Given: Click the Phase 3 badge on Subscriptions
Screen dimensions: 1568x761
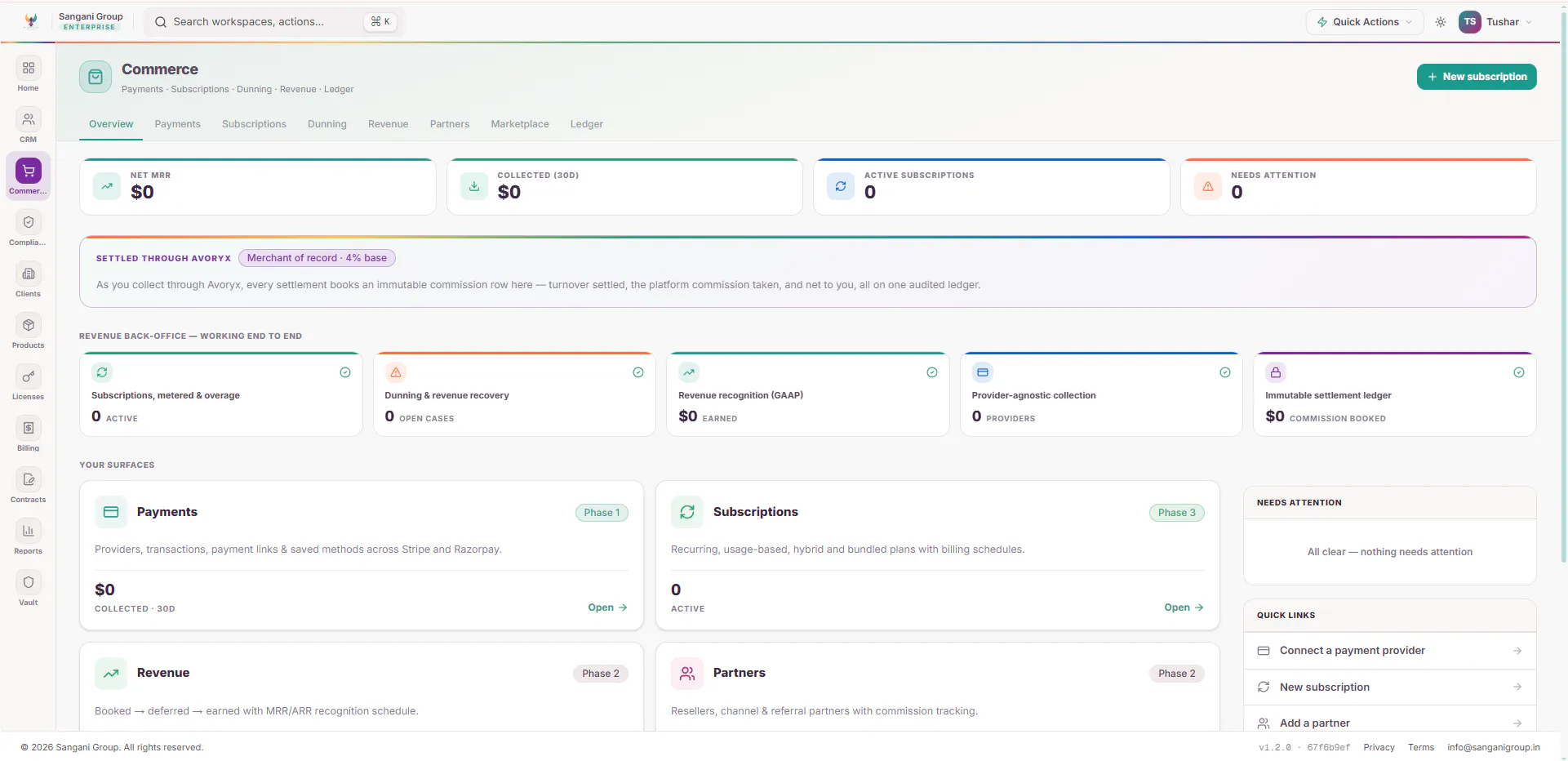Looking at the screenshot, I should 1176,513.
